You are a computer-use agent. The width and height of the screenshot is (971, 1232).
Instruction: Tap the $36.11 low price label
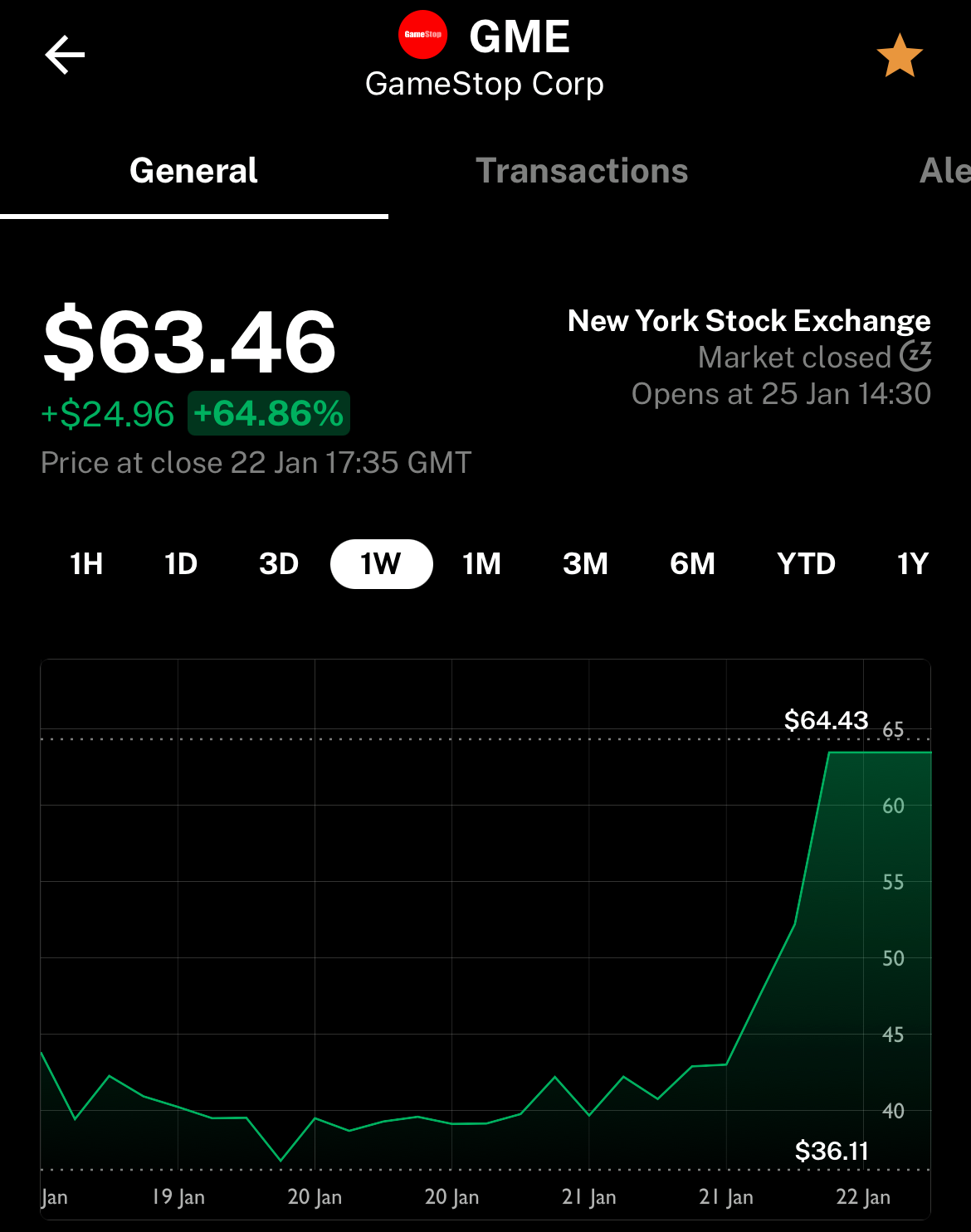pos(832,1151)
